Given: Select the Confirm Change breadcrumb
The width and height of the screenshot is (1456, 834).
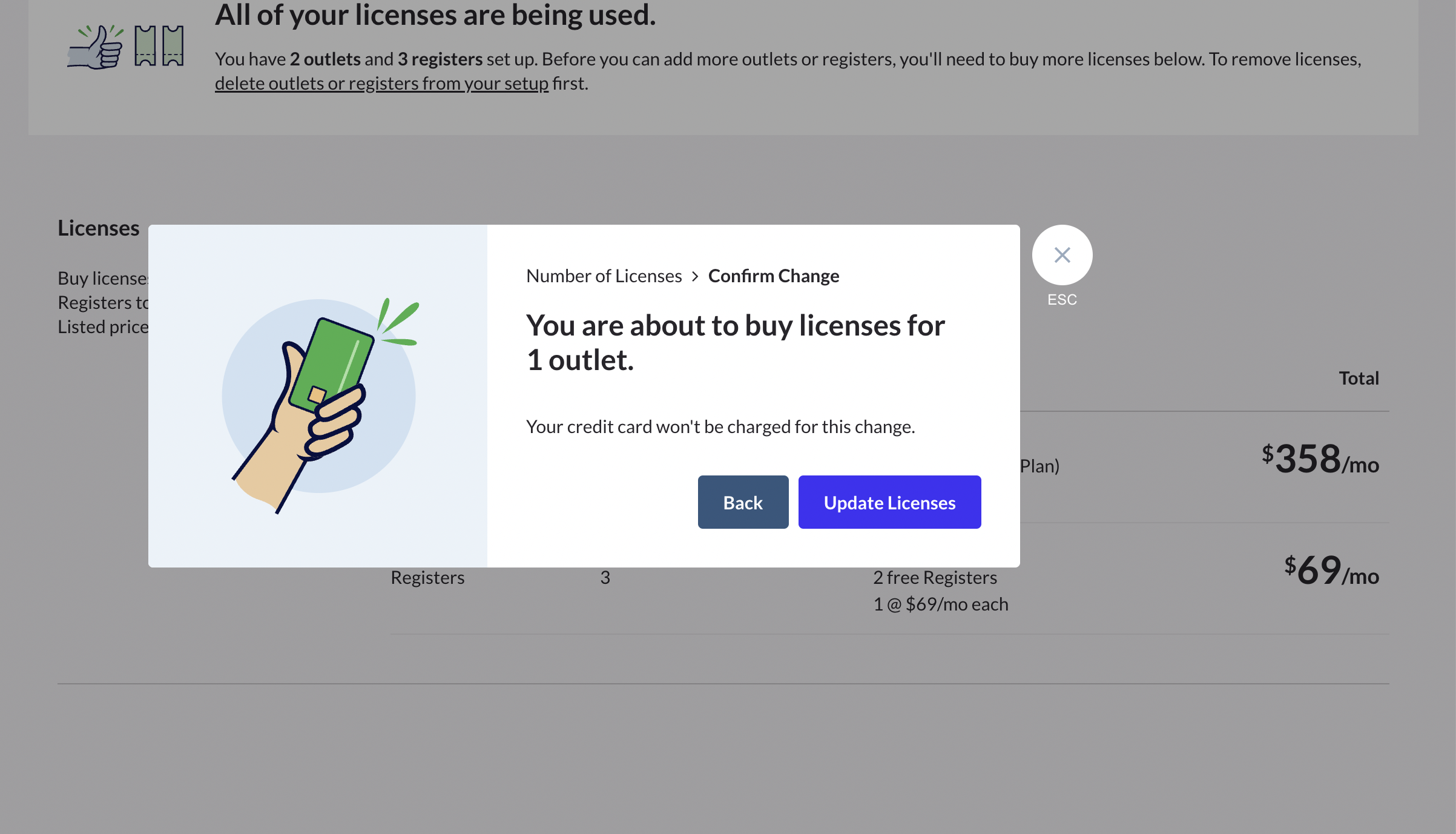Looking at the screenshot, I should coord(773,276).
